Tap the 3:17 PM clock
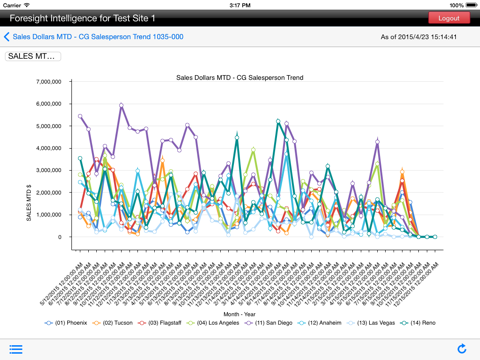The width and height of the screenshot is (480, 360). tap(240, 5)
